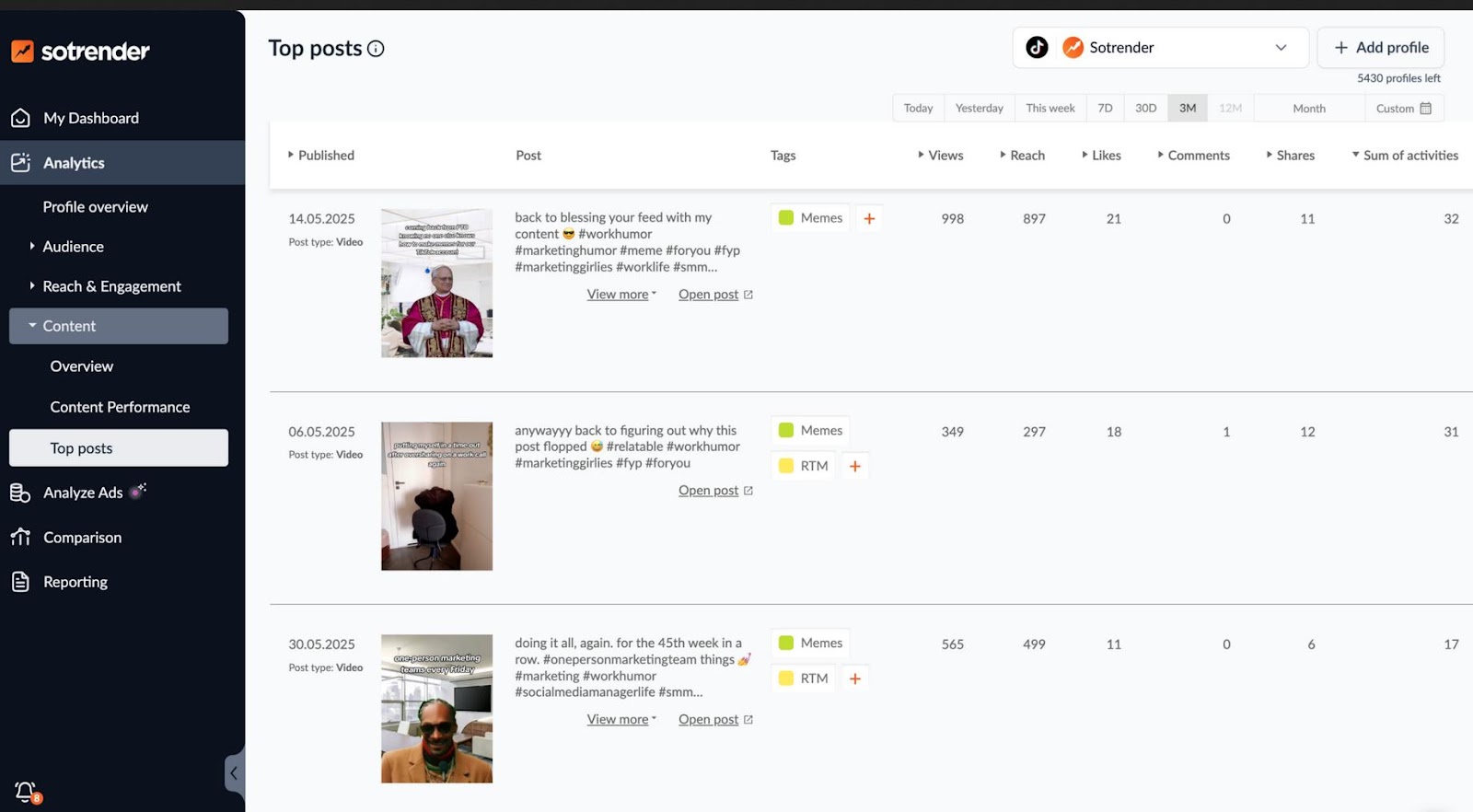1473x812 pixels.
Task: Open My Dashboard
Action: tap(91, 118)
